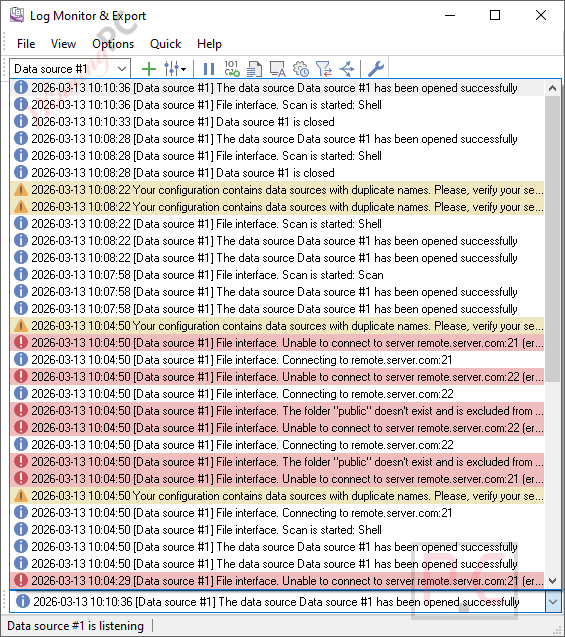Click the vertical scrollbar thumb in log list
The image size is (565, 637).
[552, 239]
